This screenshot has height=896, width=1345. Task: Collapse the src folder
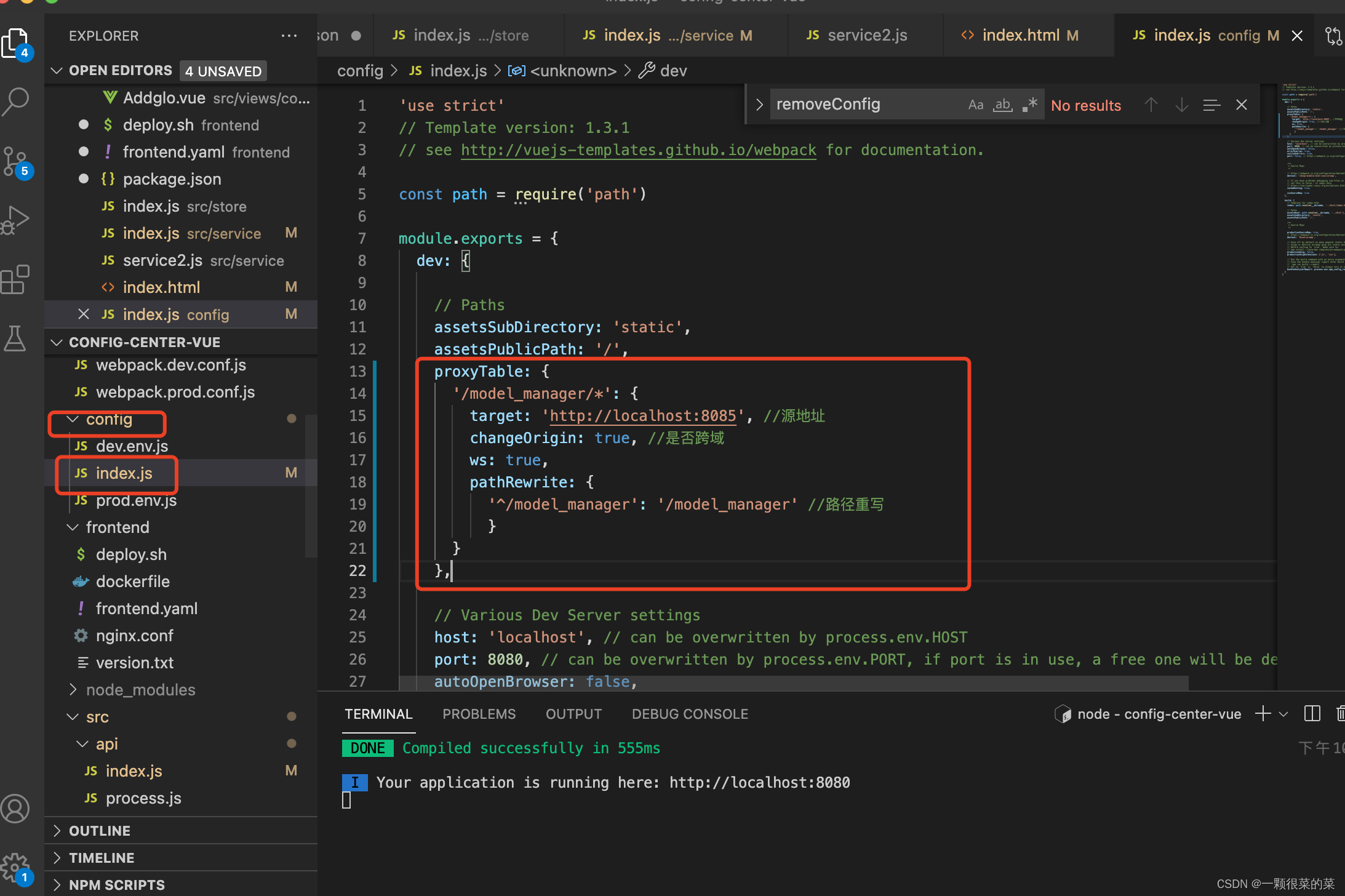pos(73,717)
